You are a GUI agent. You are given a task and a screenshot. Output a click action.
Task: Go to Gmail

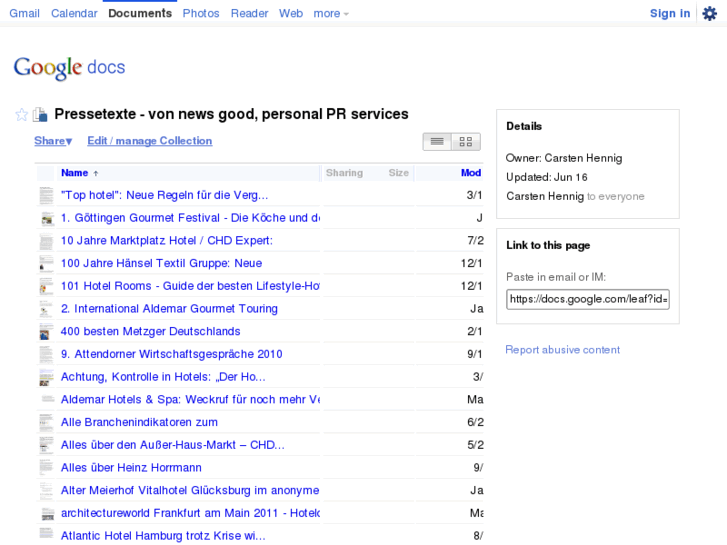[x=25, y=13]
